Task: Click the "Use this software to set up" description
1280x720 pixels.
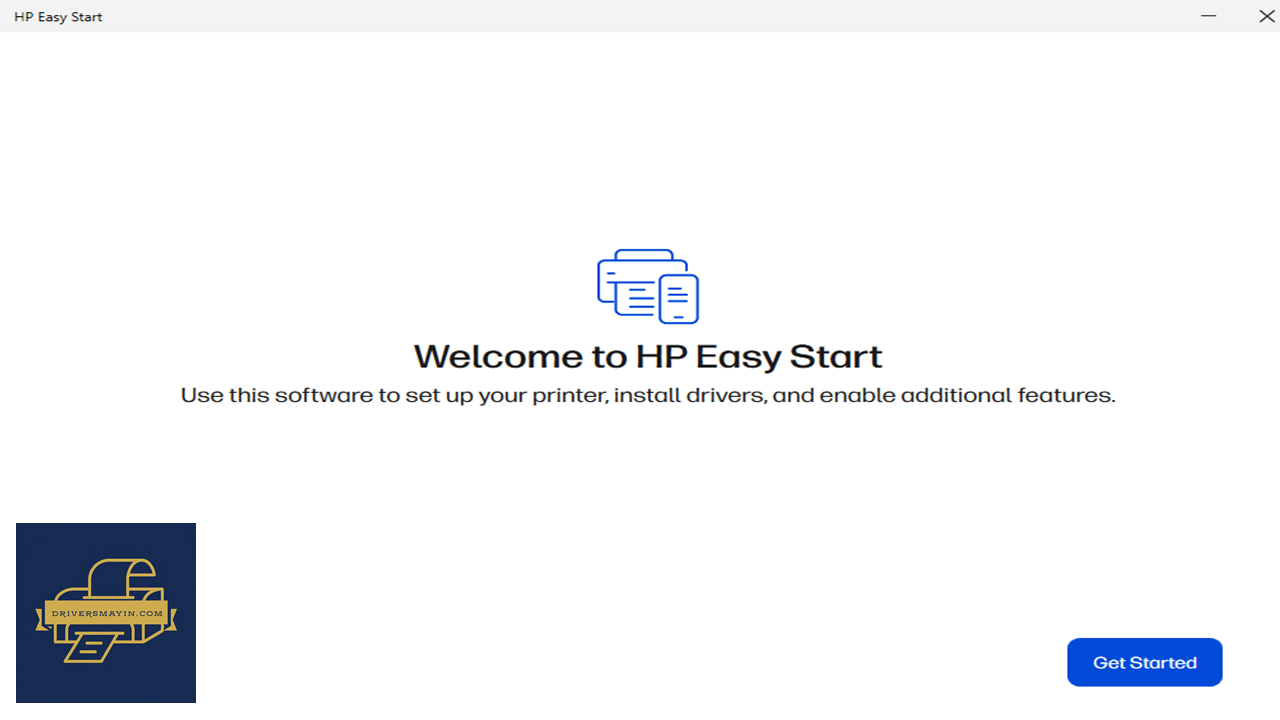Action: pos(648,395)
